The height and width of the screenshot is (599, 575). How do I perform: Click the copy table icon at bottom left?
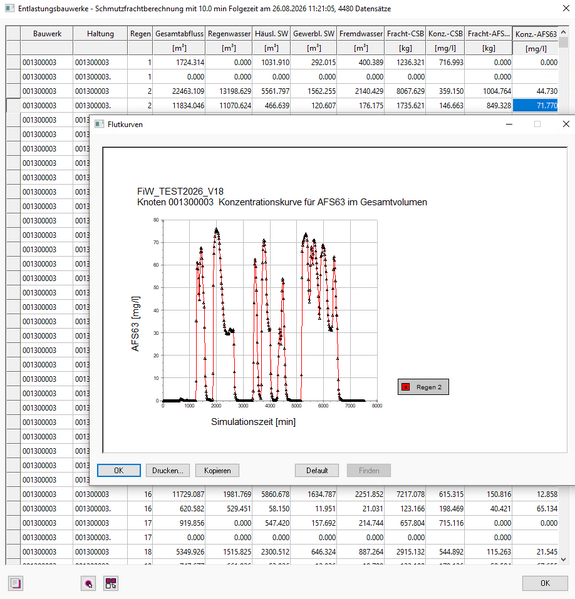pyautogui.click(x=16, y=583)
